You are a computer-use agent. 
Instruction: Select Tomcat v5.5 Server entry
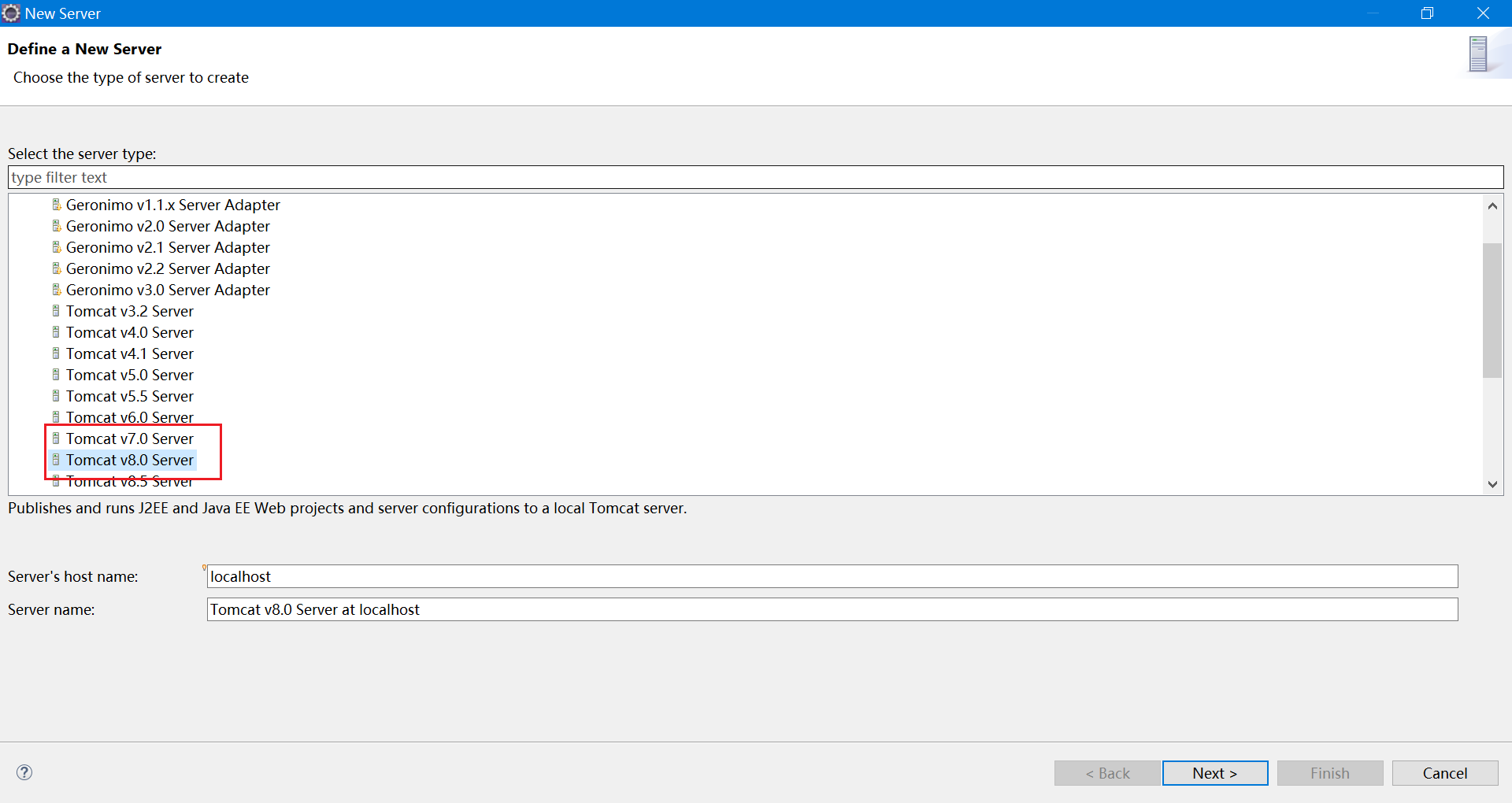129,396
